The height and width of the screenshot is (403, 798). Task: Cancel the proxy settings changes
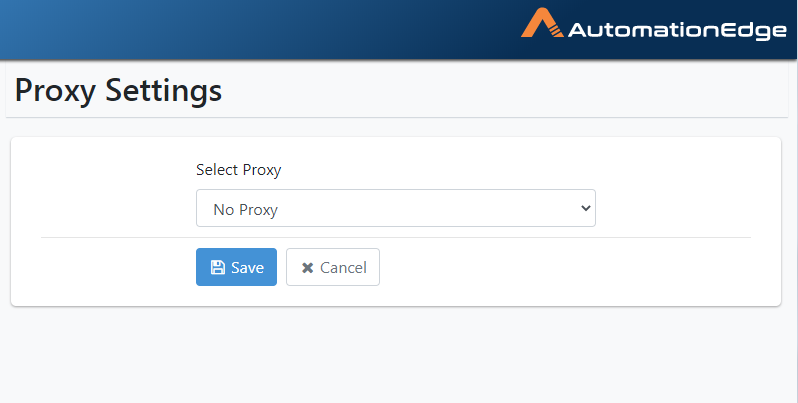(x=333, y=267)
